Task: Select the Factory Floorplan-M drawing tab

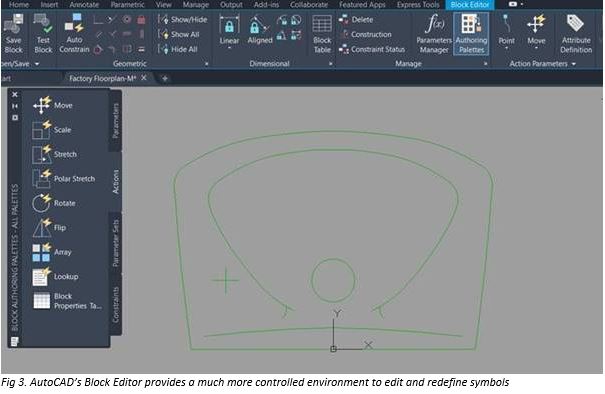Action: pos(102,78)
